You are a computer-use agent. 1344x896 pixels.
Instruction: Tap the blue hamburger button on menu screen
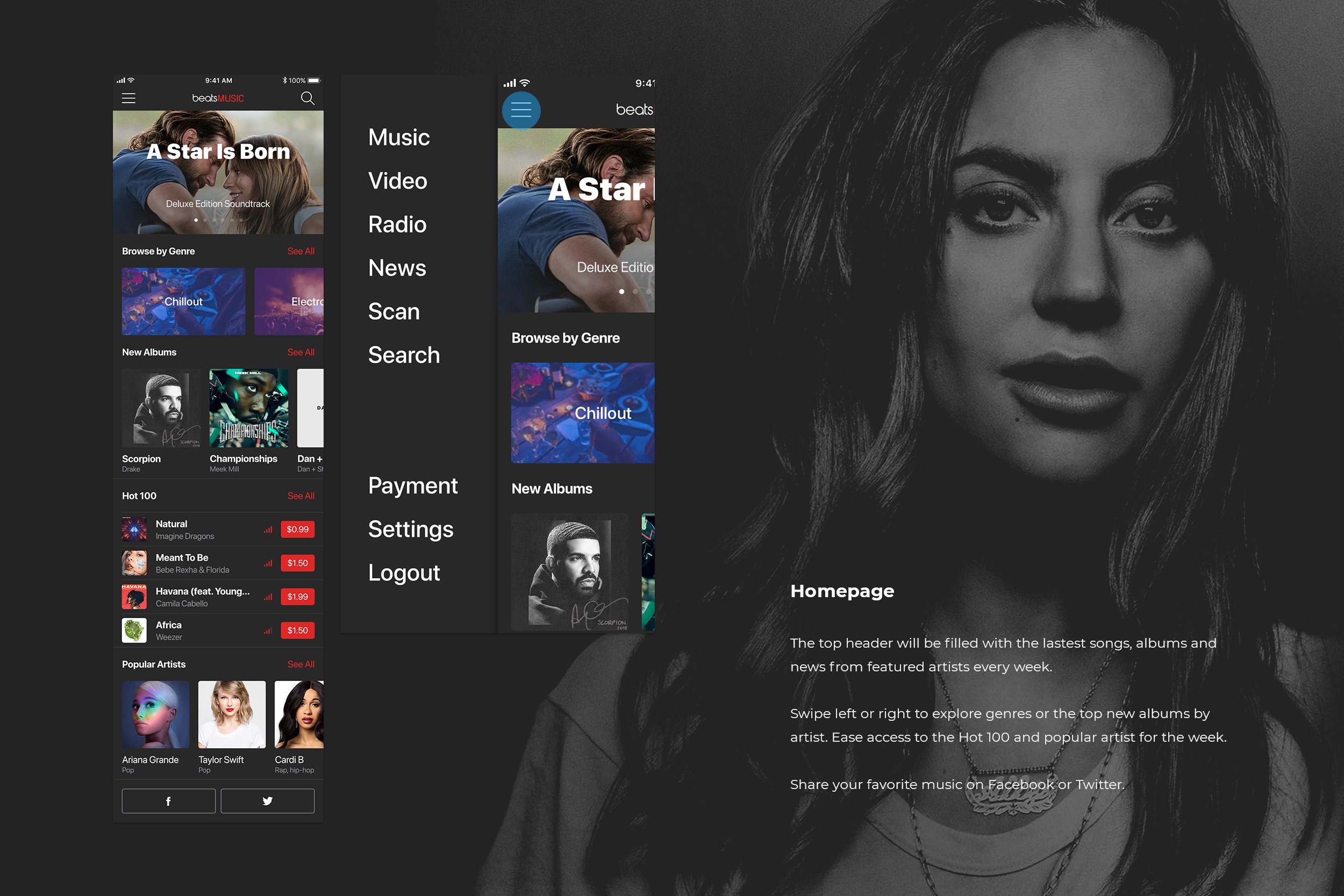click(521, 110)
